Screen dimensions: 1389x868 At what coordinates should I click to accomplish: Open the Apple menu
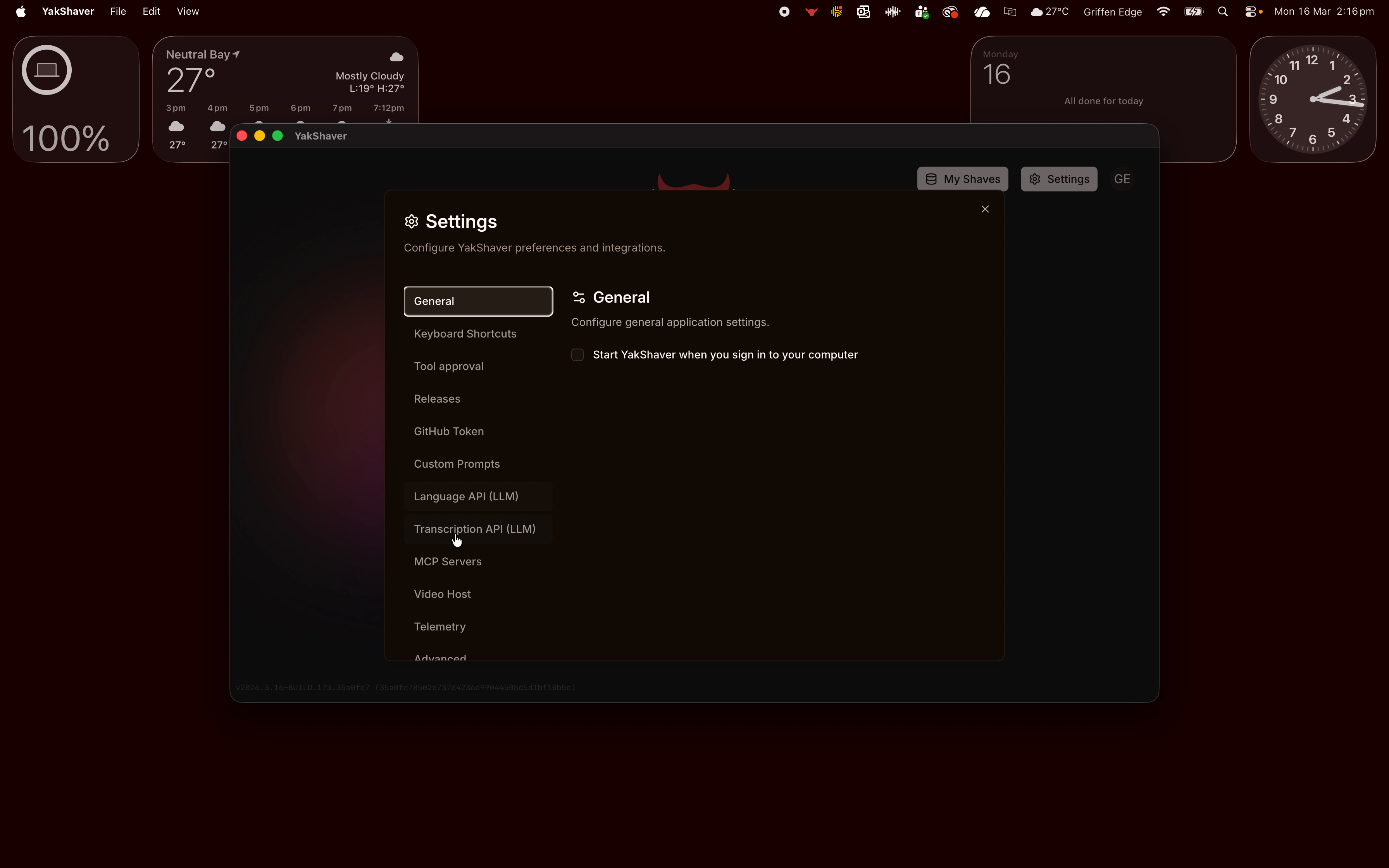[21, 12]
